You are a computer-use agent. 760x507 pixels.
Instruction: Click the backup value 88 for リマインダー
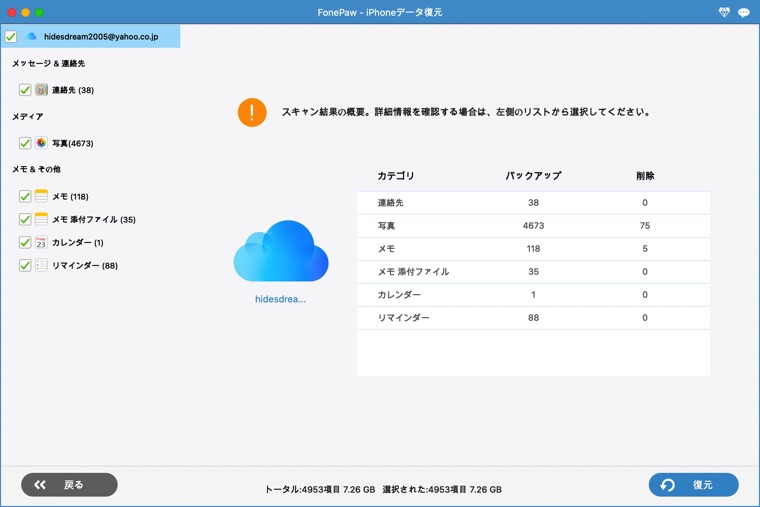pos(533,318)
